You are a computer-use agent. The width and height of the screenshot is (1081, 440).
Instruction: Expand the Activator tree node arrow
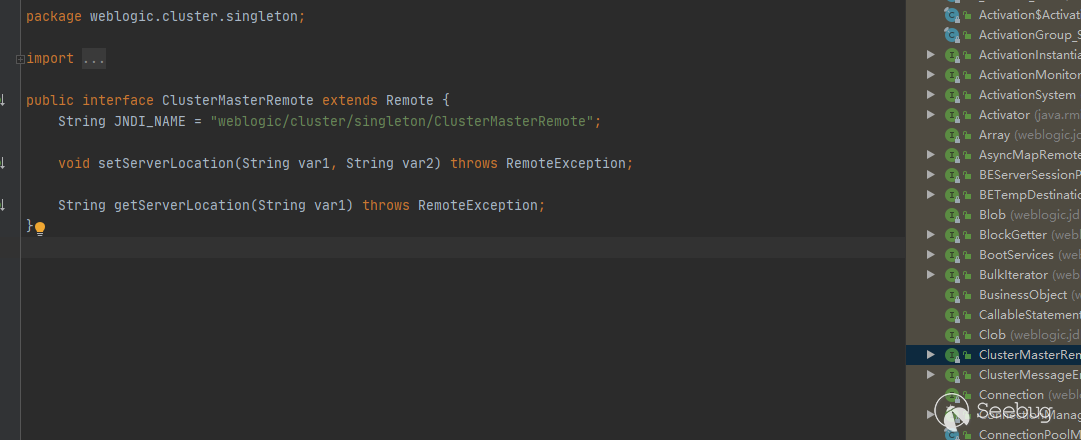point(931,115)
